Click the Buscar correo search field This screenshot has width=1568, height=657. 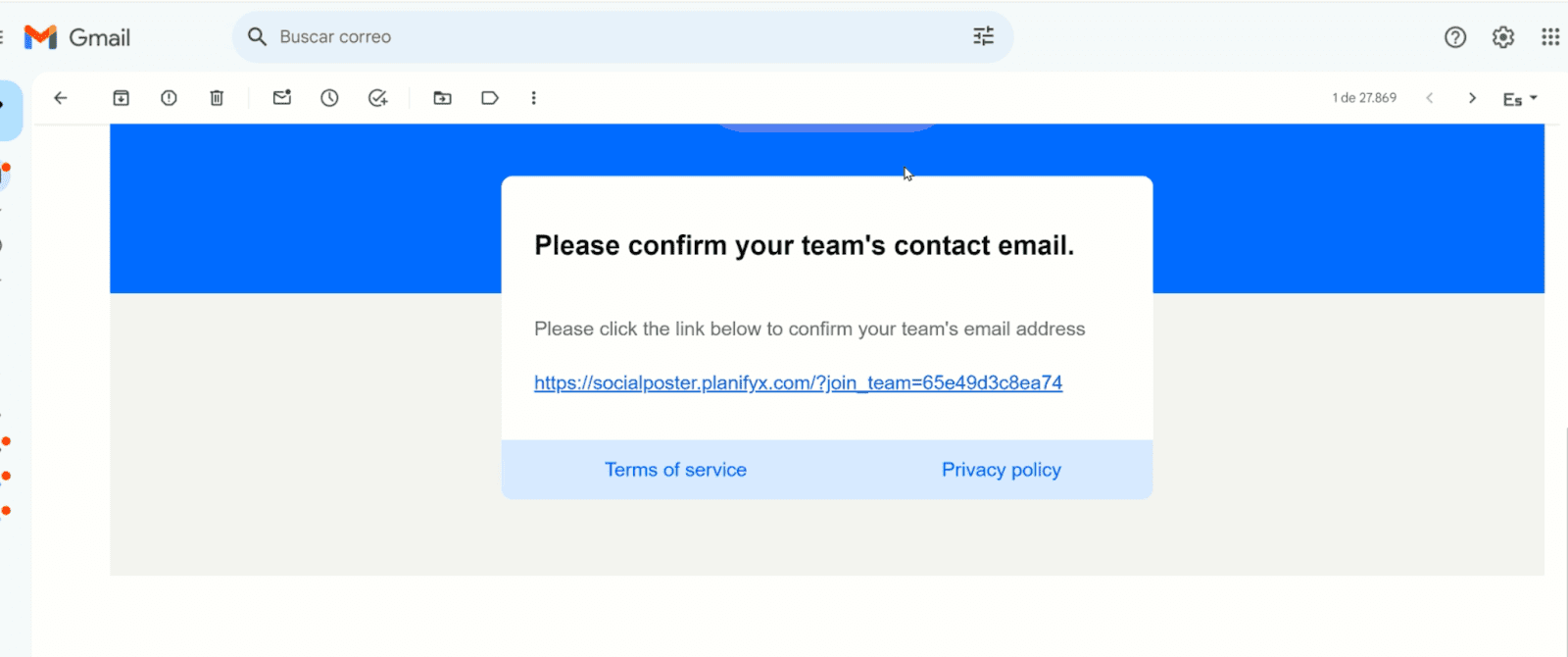click(x=588, y=37)
